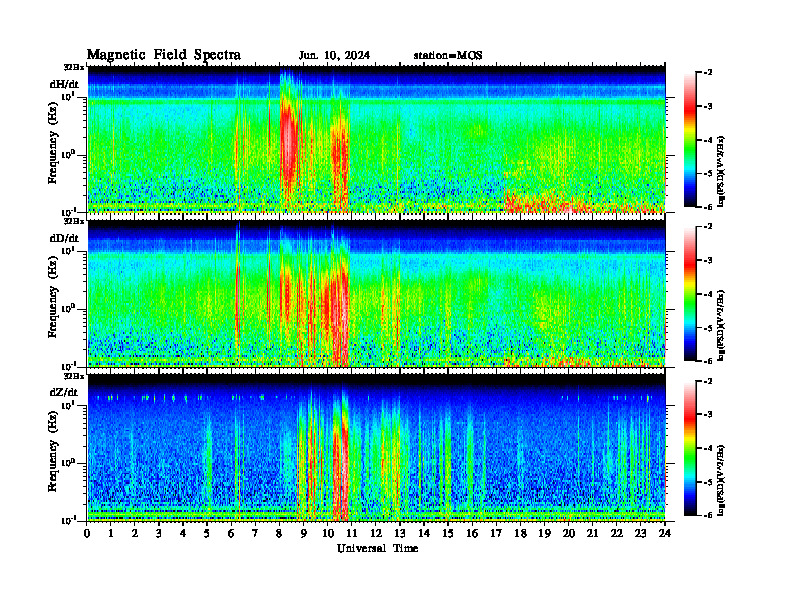This screenshot has width=792, height=612.
Task: Click the dZ/dt panel color scale bar
Action: tap(690, 448)
